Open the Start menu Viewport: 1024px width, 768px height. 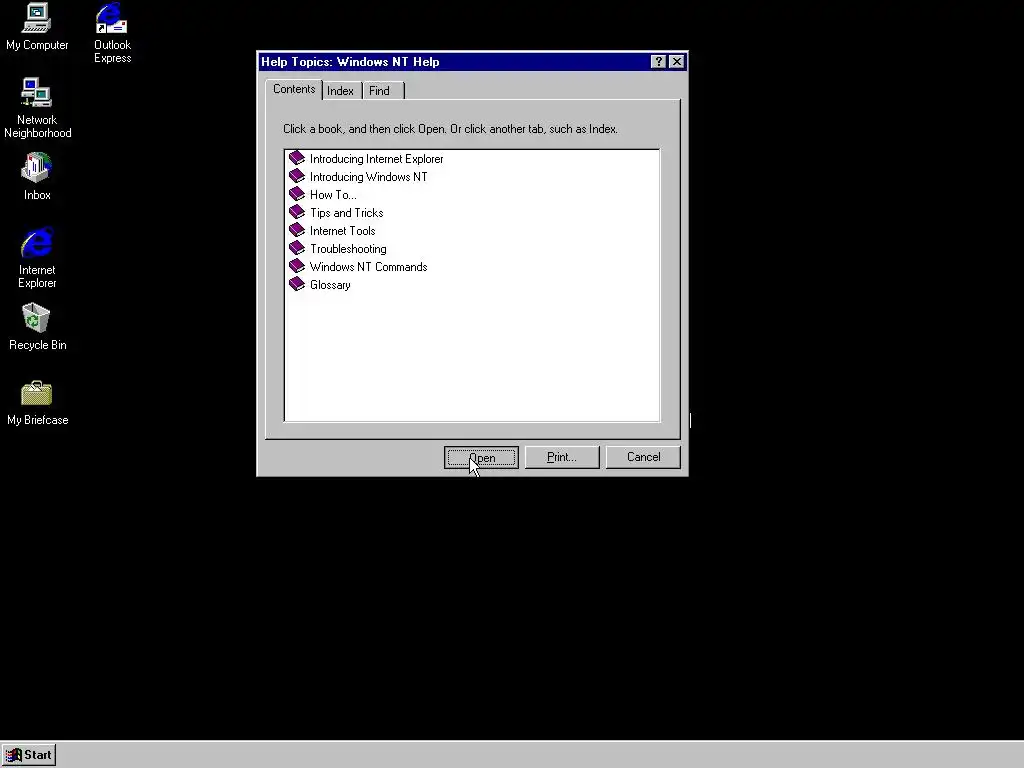point(29,755)
